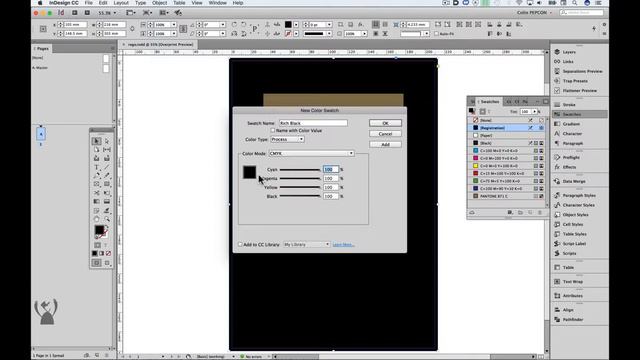Click OK in New Color Swatch dialog
This screenshot has height=360, width=640.
click(x=385, y=123)
